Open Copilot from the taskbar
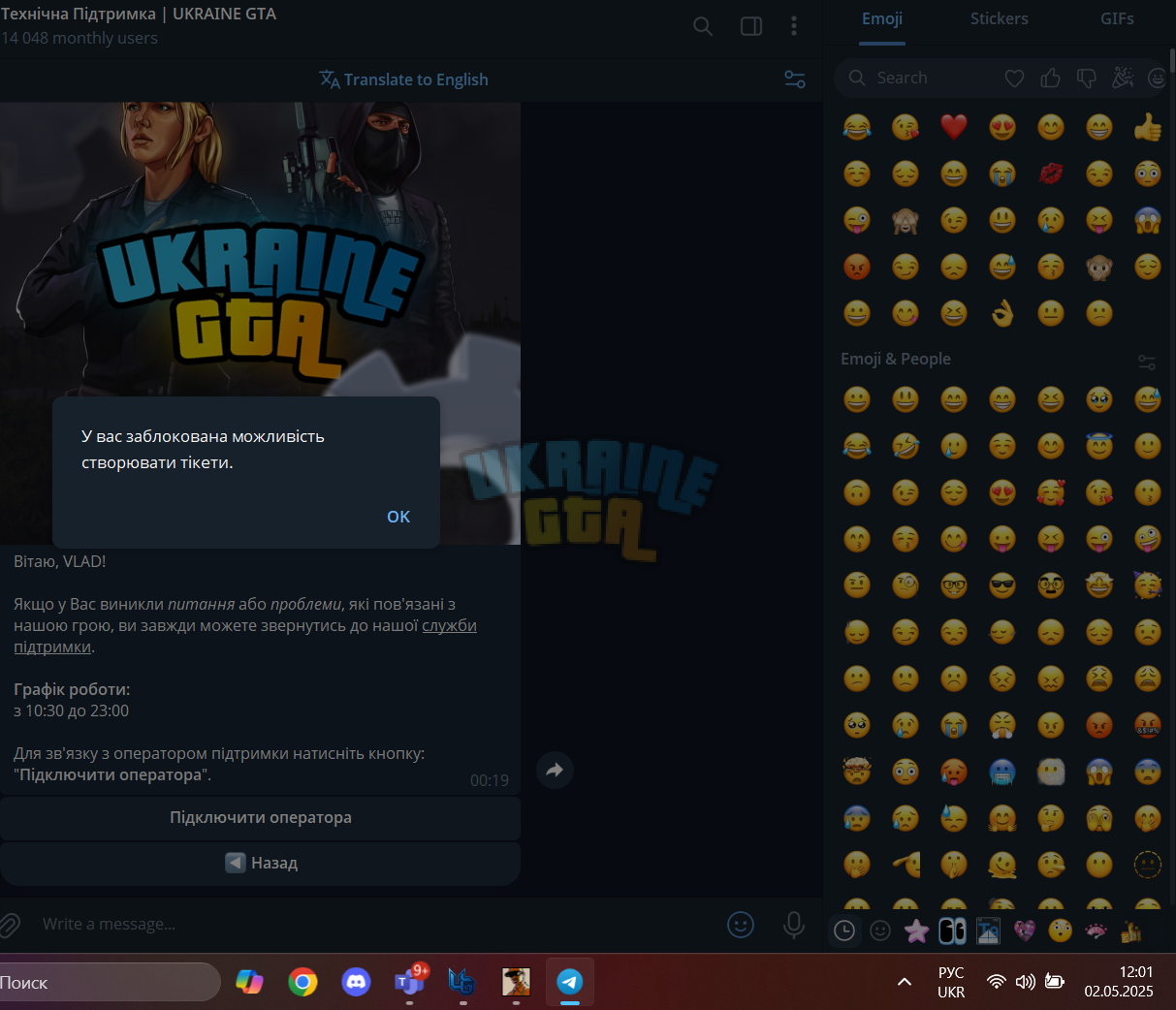The image size is (1176, 1010). pyautogui.click(x=249, y=982)
